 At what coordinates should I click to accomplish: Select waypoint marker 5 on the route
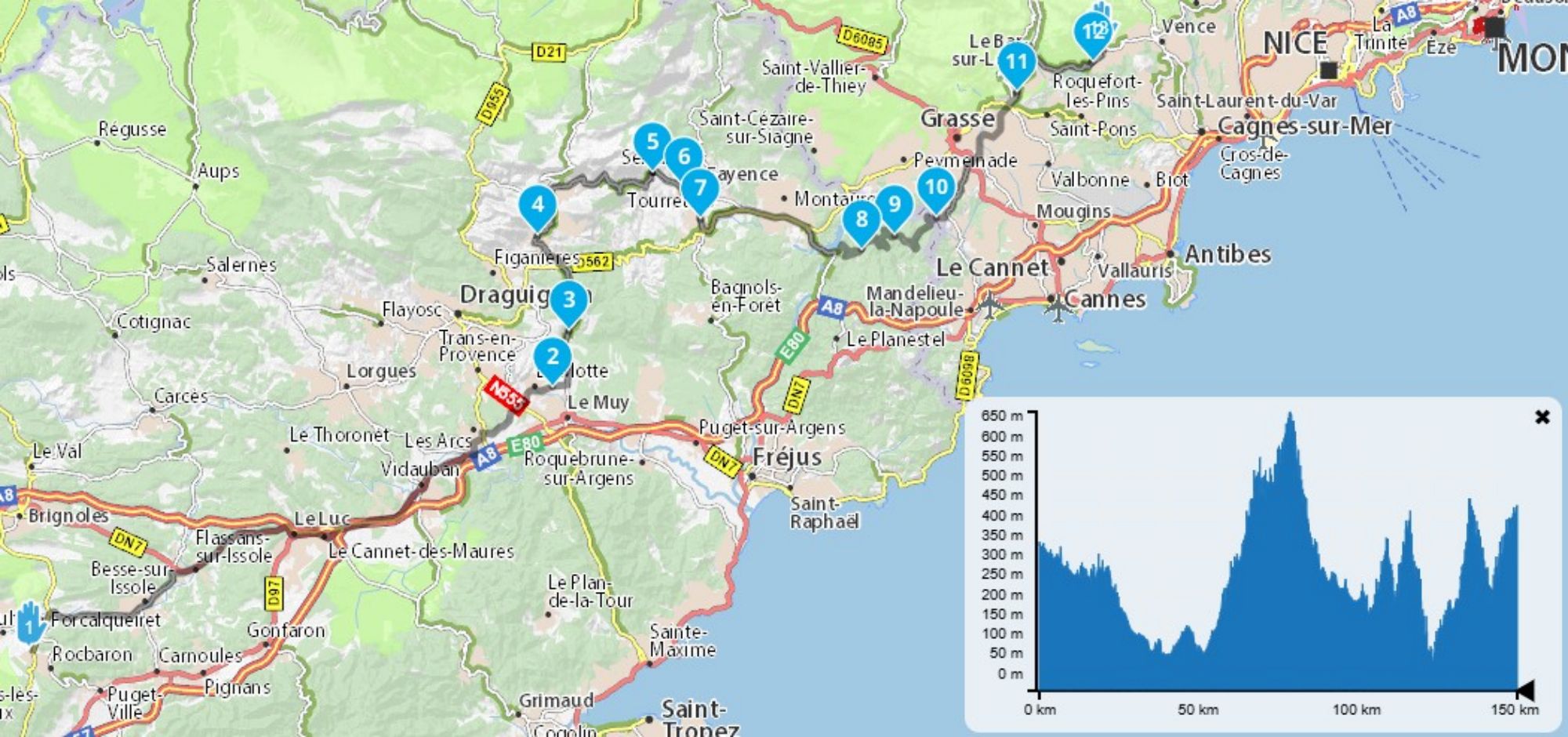click(652, 142)
